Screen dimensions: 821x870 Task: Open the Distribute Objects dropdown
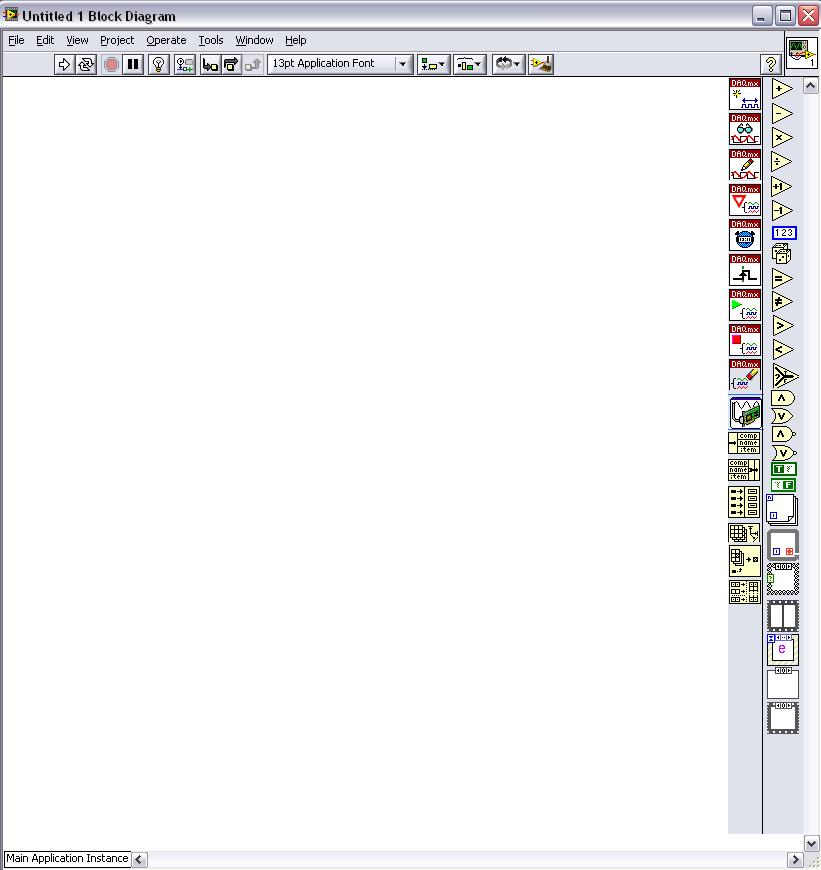pos(469,64)
